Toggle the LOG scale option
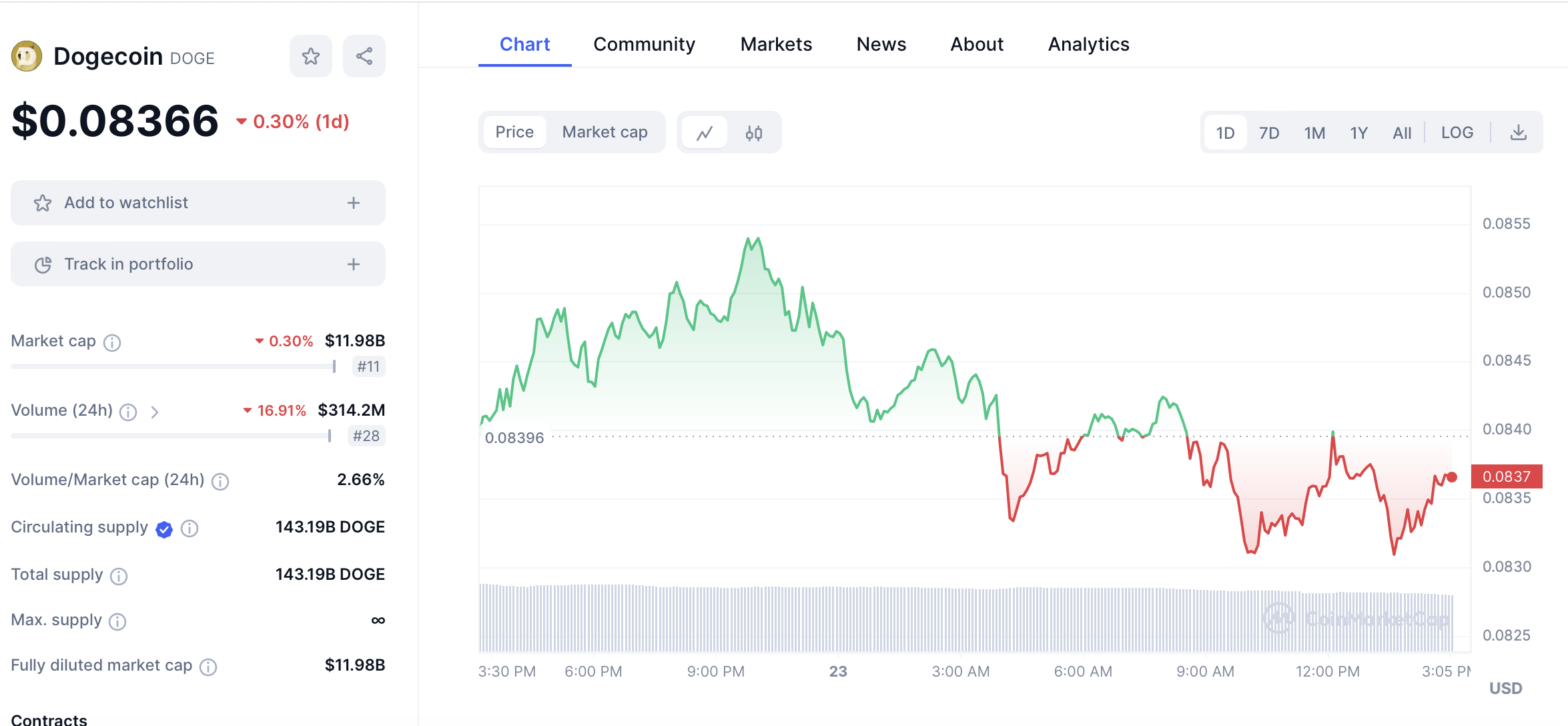Screen dimensions: 1568x726 (x=1457, y=132)
